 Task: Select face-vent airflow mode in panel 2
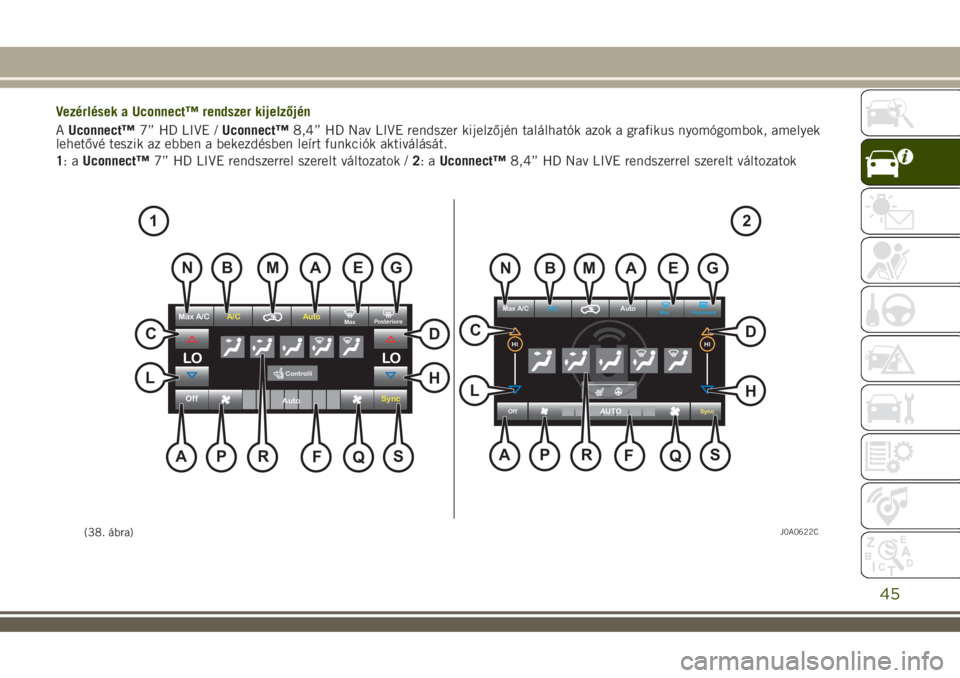point(542,361)
